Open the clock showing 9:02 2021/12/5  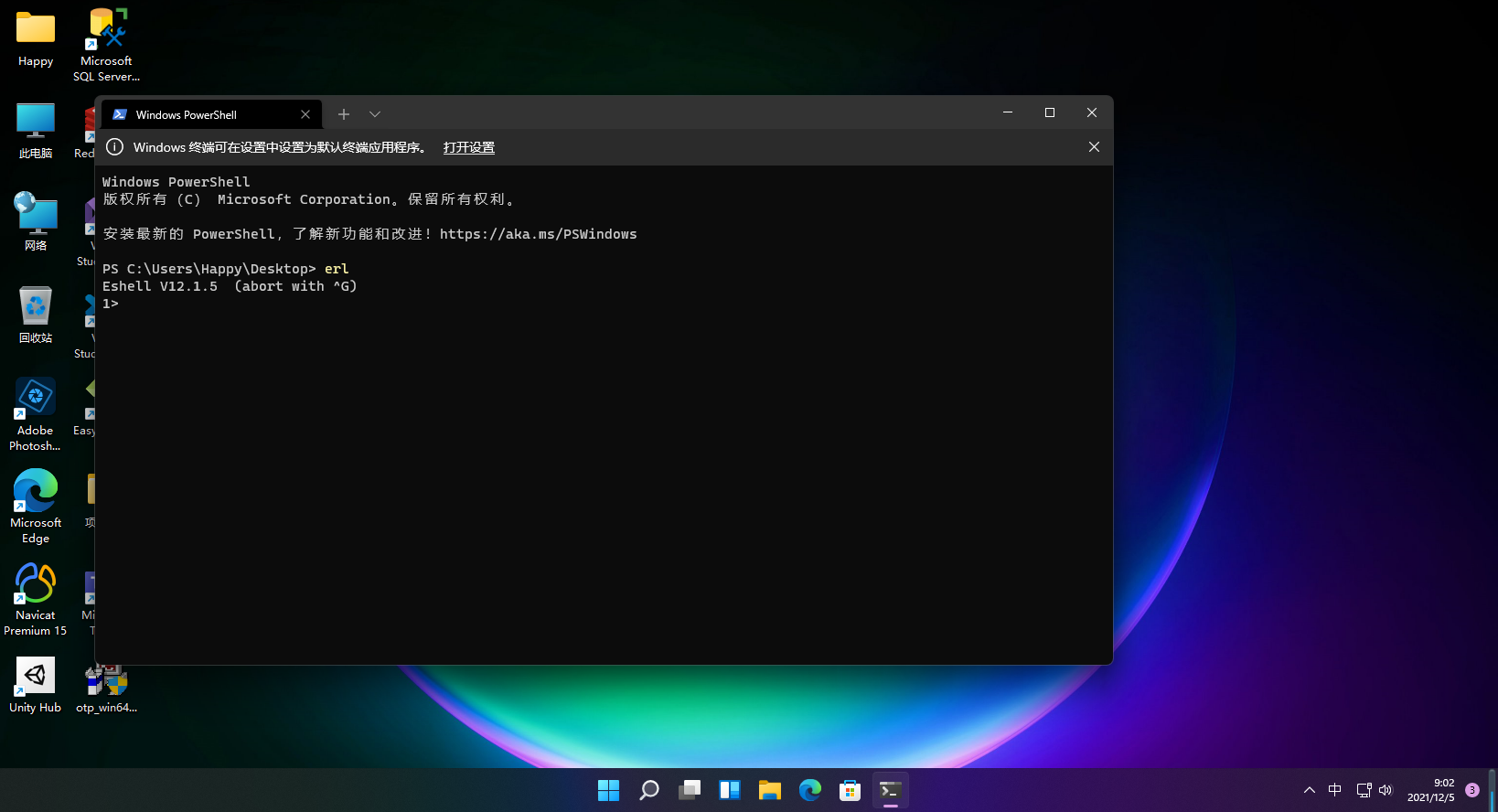(x=1430, y=790)
